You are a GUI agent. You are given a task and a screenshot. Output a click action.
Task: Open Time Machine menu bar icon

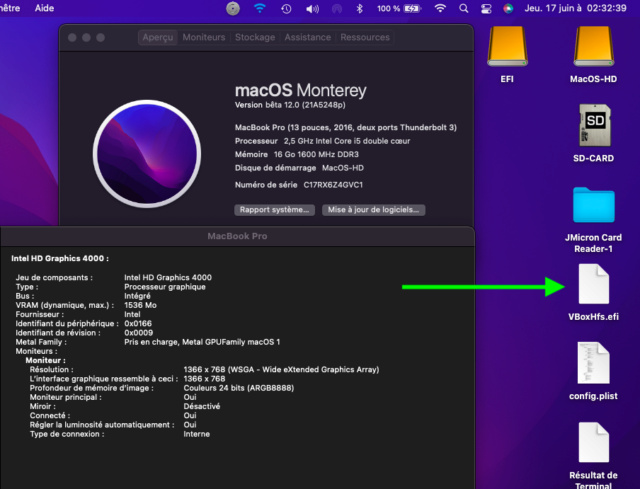click(x=286, y=9)
